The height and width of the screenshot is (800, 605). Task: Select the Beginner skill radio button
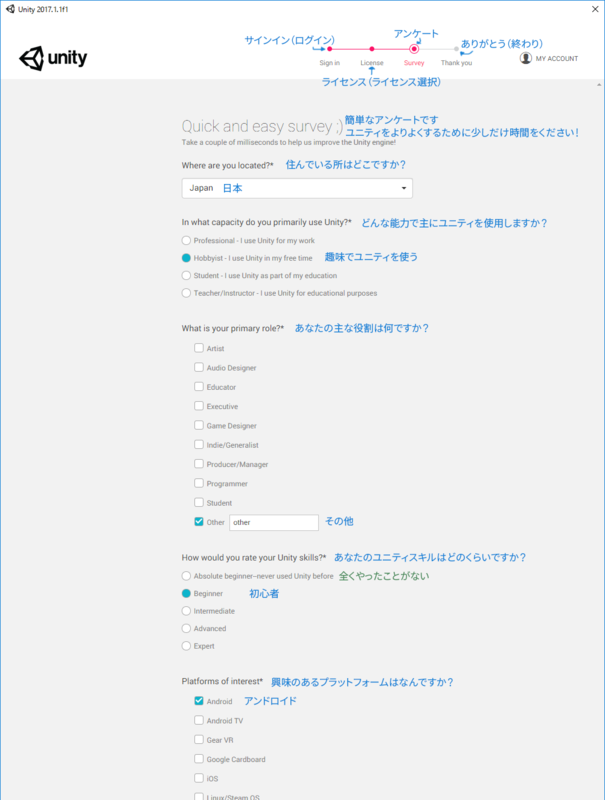[186, 593]
